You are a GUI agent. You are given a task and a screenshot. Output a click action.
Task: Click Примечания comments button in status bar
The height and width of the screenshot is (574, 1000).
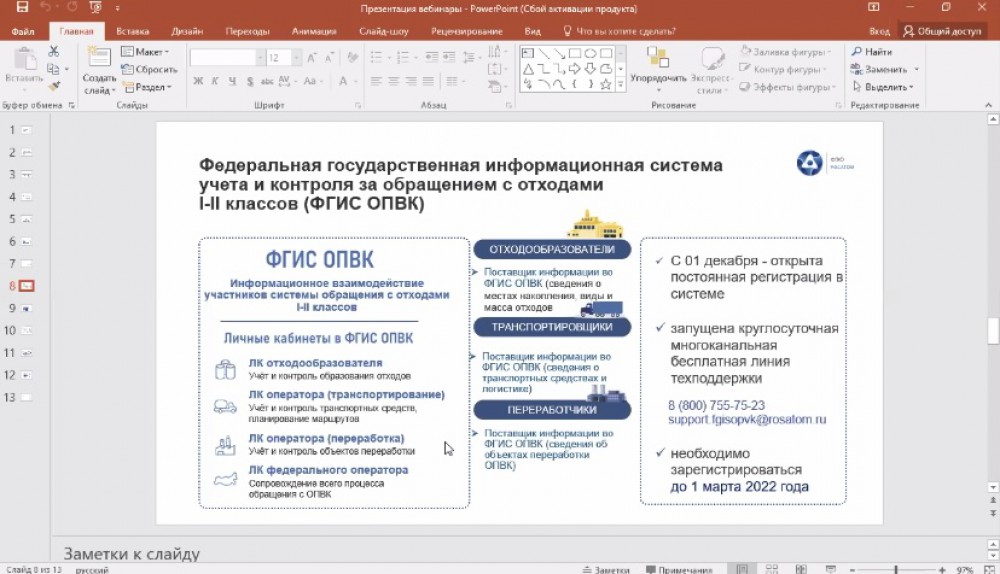tap(679, 570)
